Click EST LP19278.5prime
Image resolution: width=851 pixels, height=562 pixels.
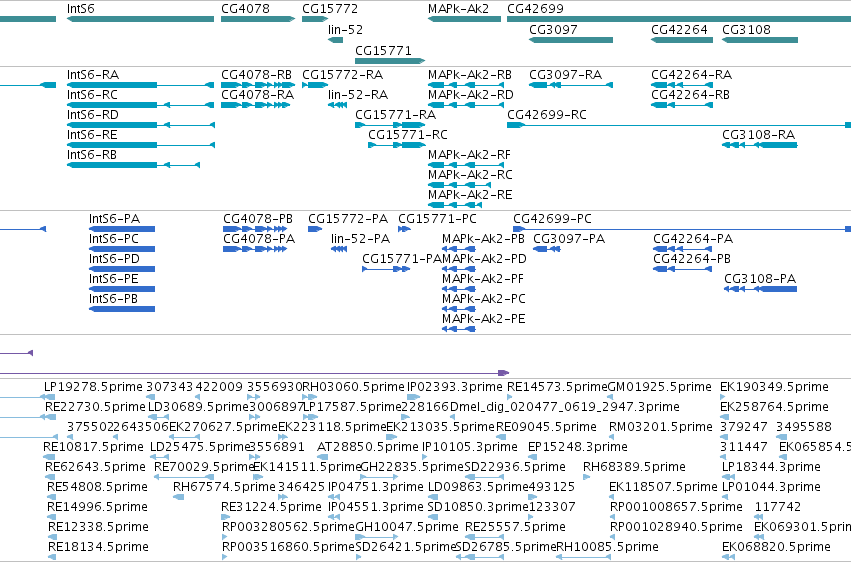click(x=93, y=387)
